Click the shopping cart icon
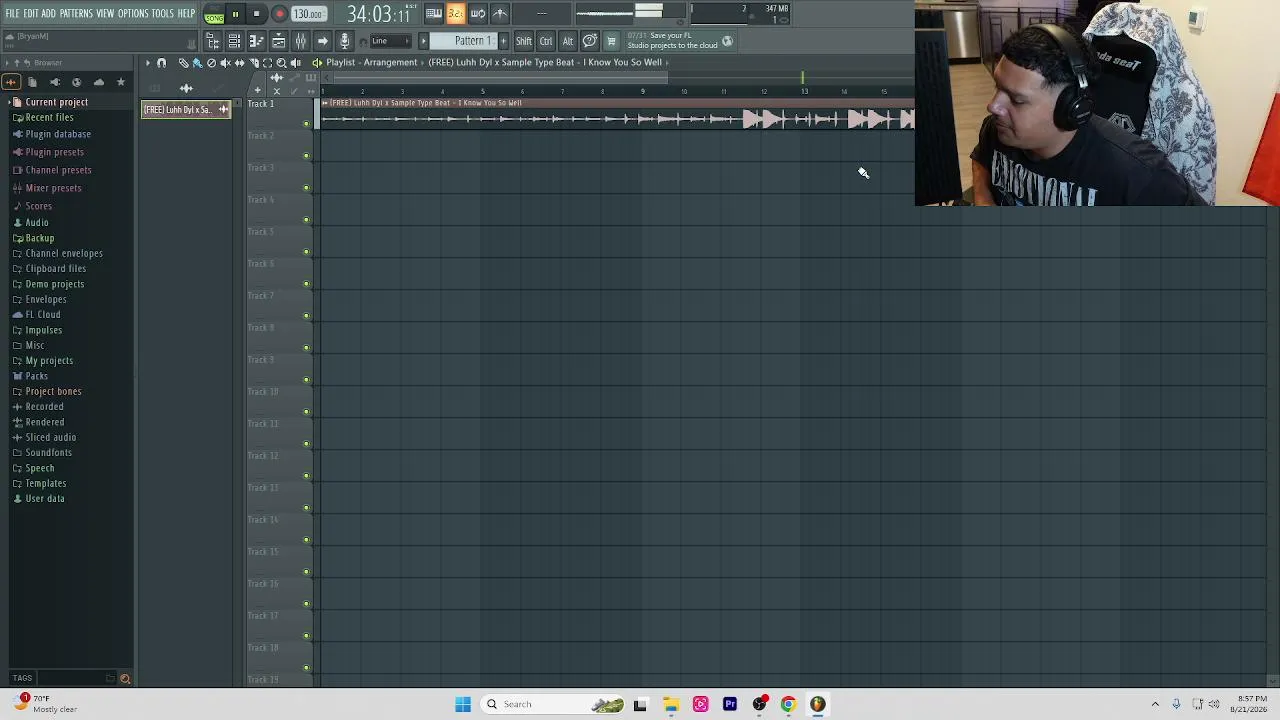 [x=611, y=41]
